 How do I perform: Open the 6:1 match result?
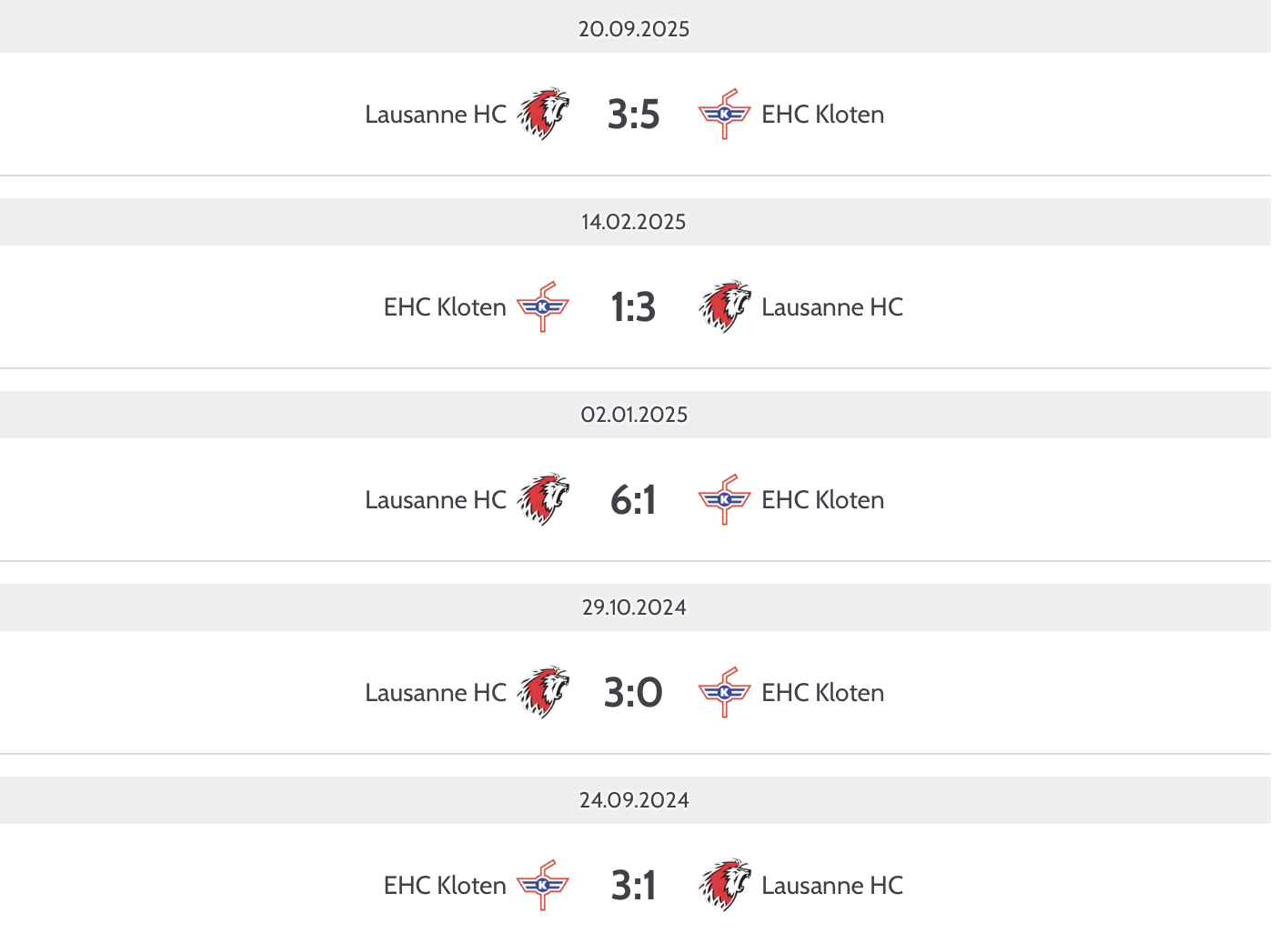(633, 500)
